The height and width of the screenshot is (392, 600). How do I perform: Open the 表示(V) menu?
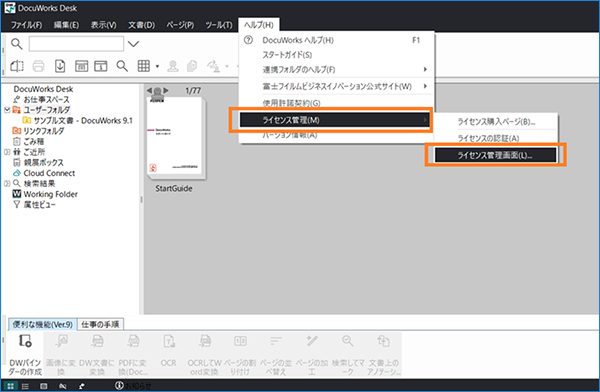click(x=103, y=25)
